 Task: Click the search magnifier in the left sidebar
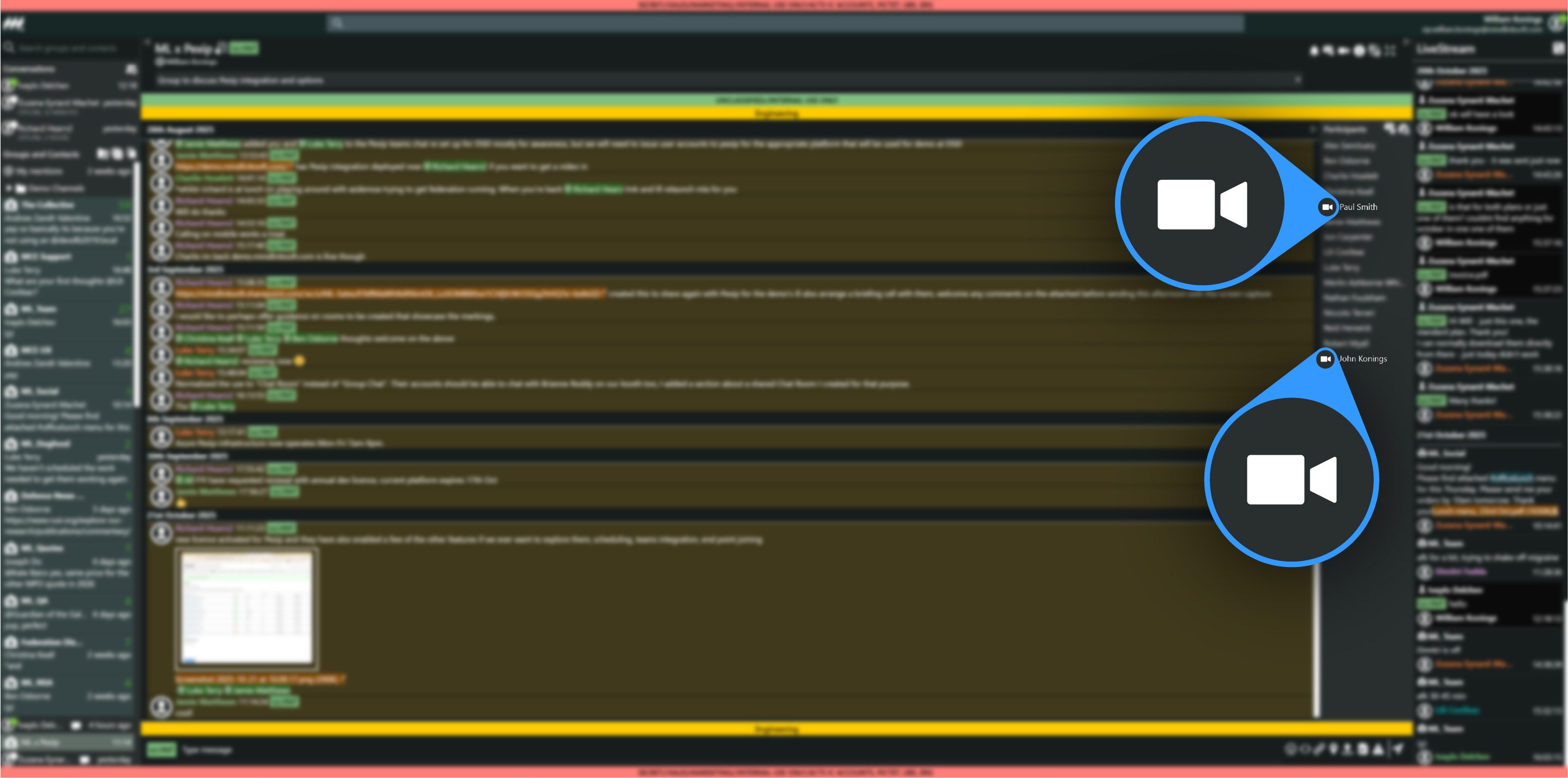click(x=10, y=49)
